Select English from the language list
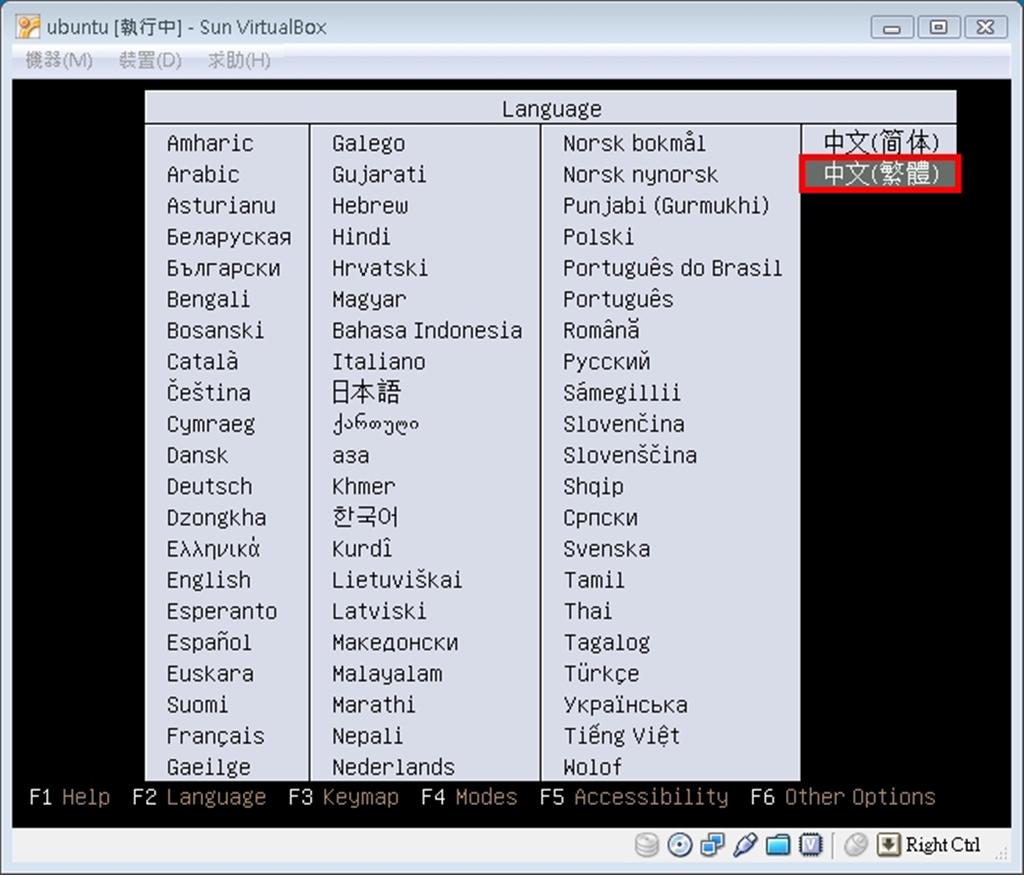The image size is (1024, 875). point(208,580)
